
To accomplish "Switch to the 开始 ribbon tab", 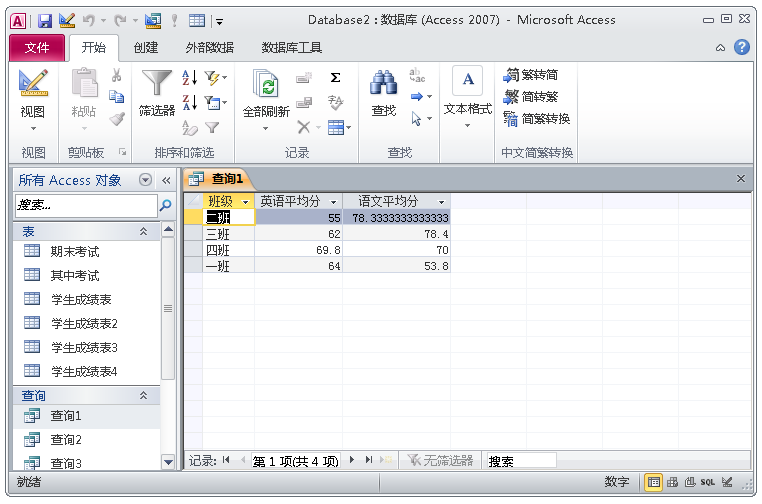I will [x=94, y=48].
